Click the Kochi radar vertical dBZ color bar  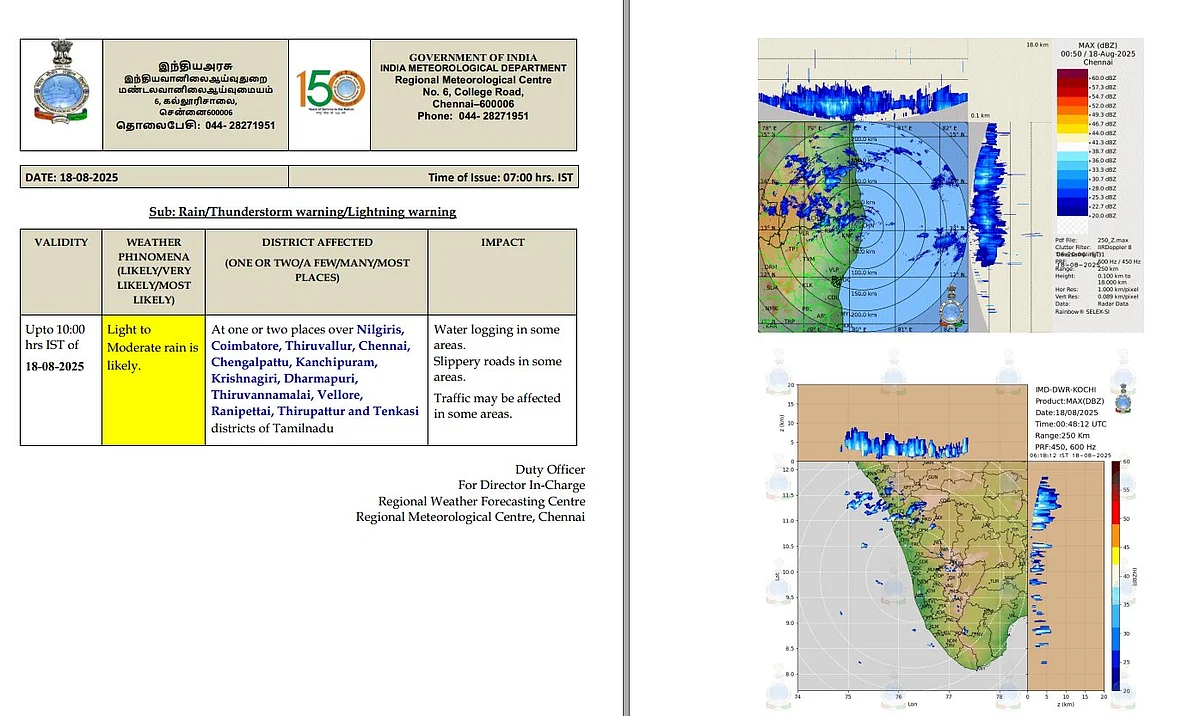point(1116,575)
